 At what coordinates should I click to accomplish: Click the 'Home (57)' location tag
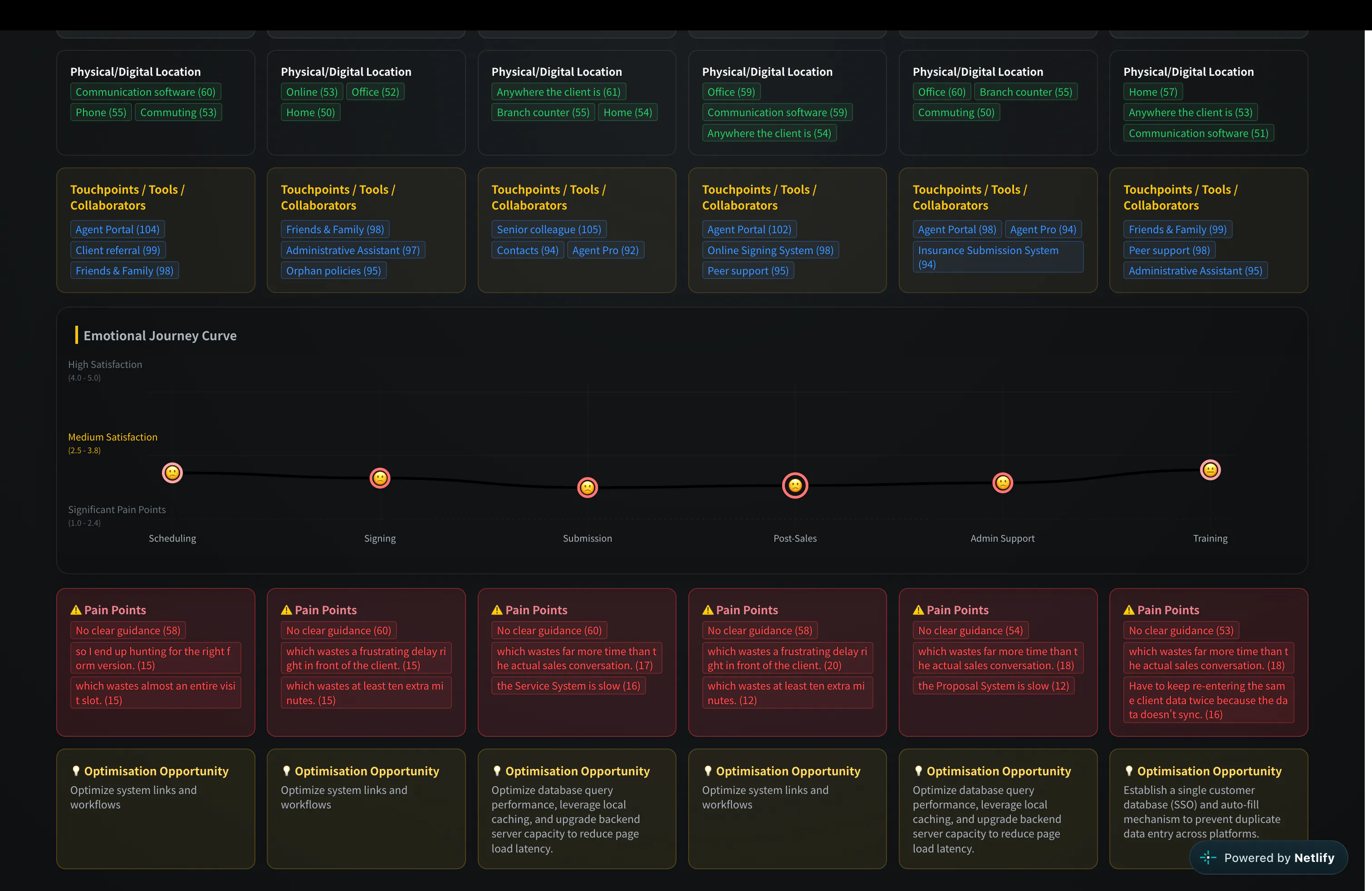coord(1153,92)
